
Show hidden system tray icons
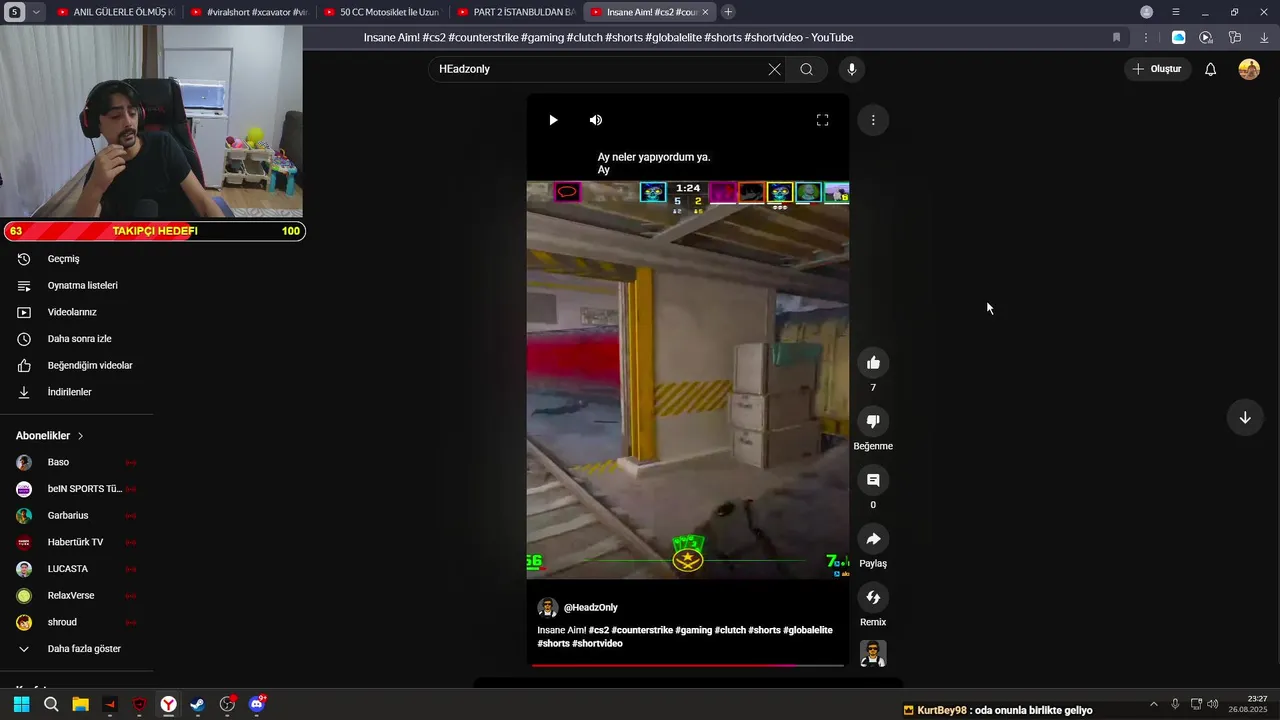[1153, 704]
